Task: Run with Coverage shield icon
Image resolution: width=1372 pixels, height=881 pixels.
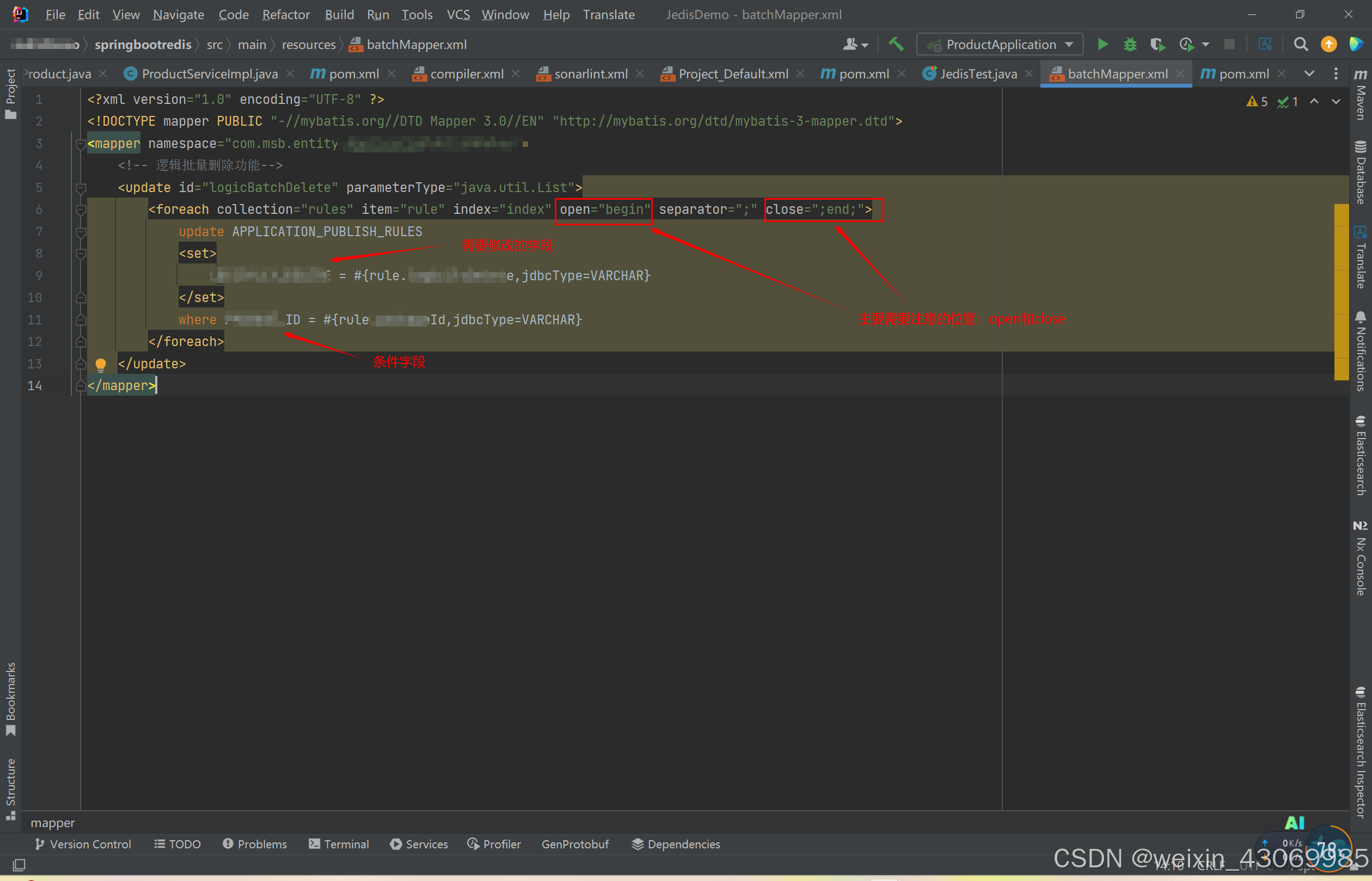Action: (1157, 45)
